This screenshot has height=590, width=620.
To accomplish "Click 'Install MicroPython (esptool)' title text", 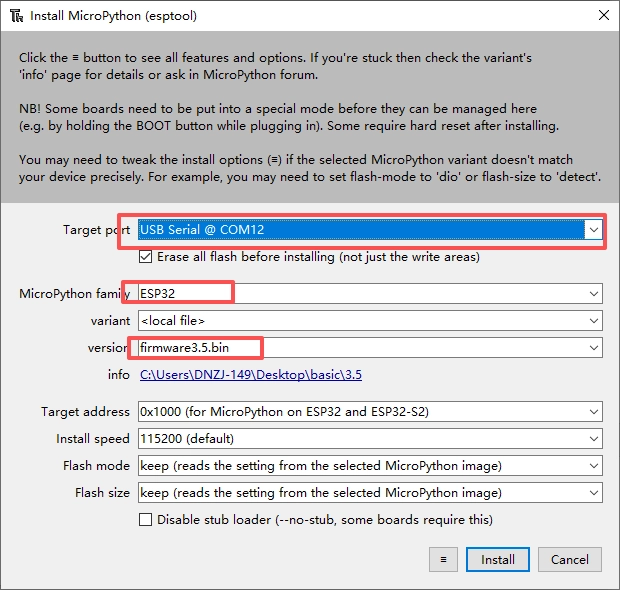I will (113, 16).
